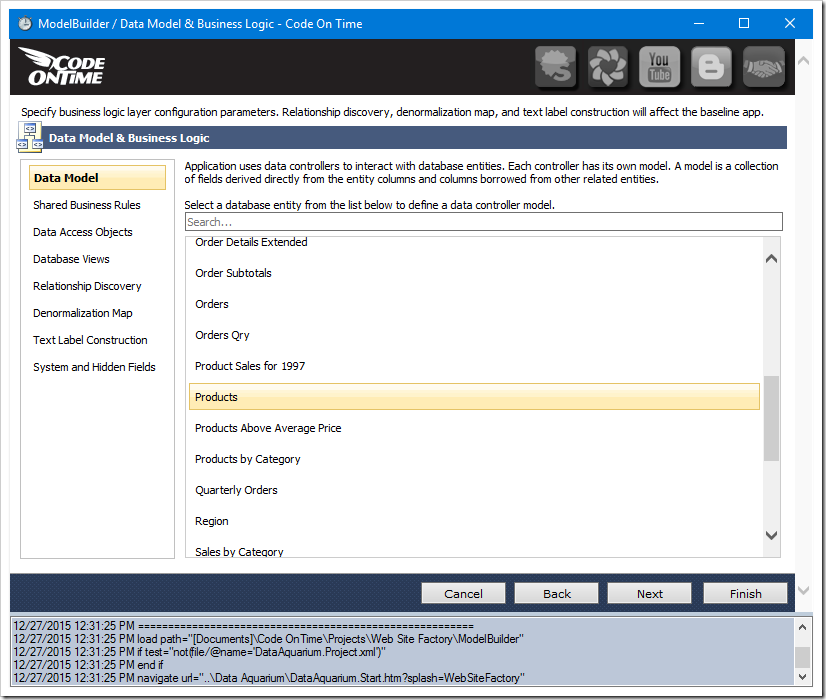Click the log panel scroll-down arrow

(802, 677)
